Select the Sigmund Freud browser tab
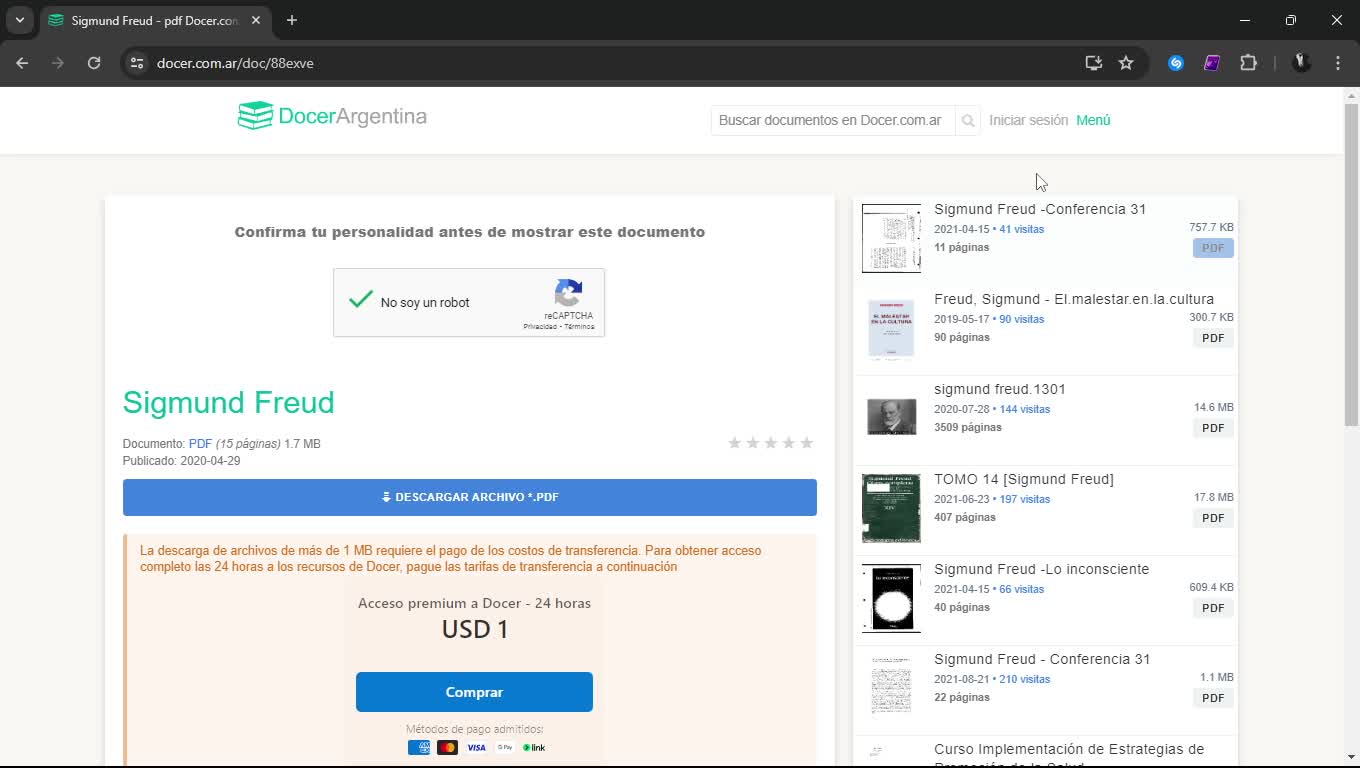1360x768 pixels. [150, 20]
